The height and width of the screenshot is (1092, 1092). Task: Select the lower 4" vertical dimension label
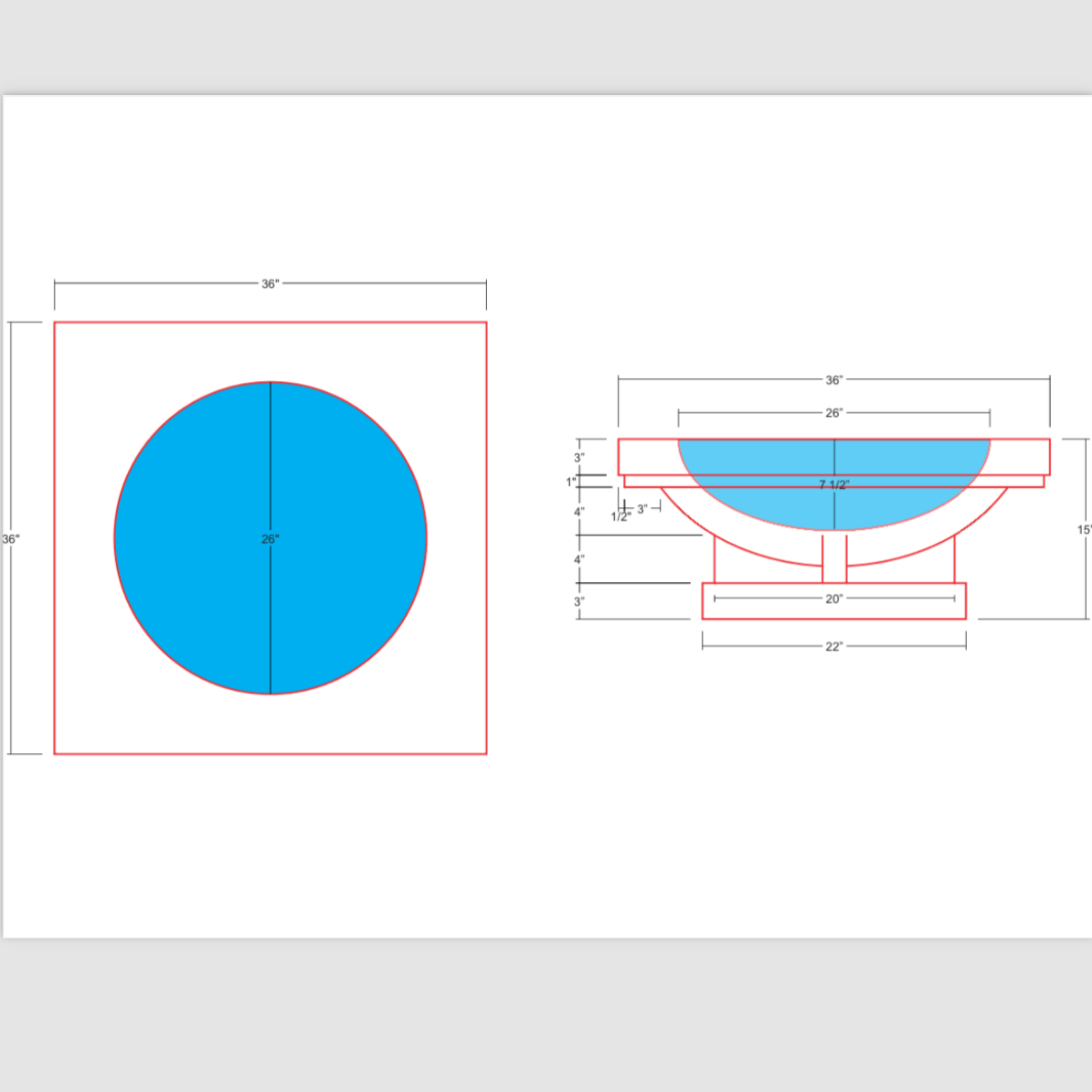pos(578,559)
